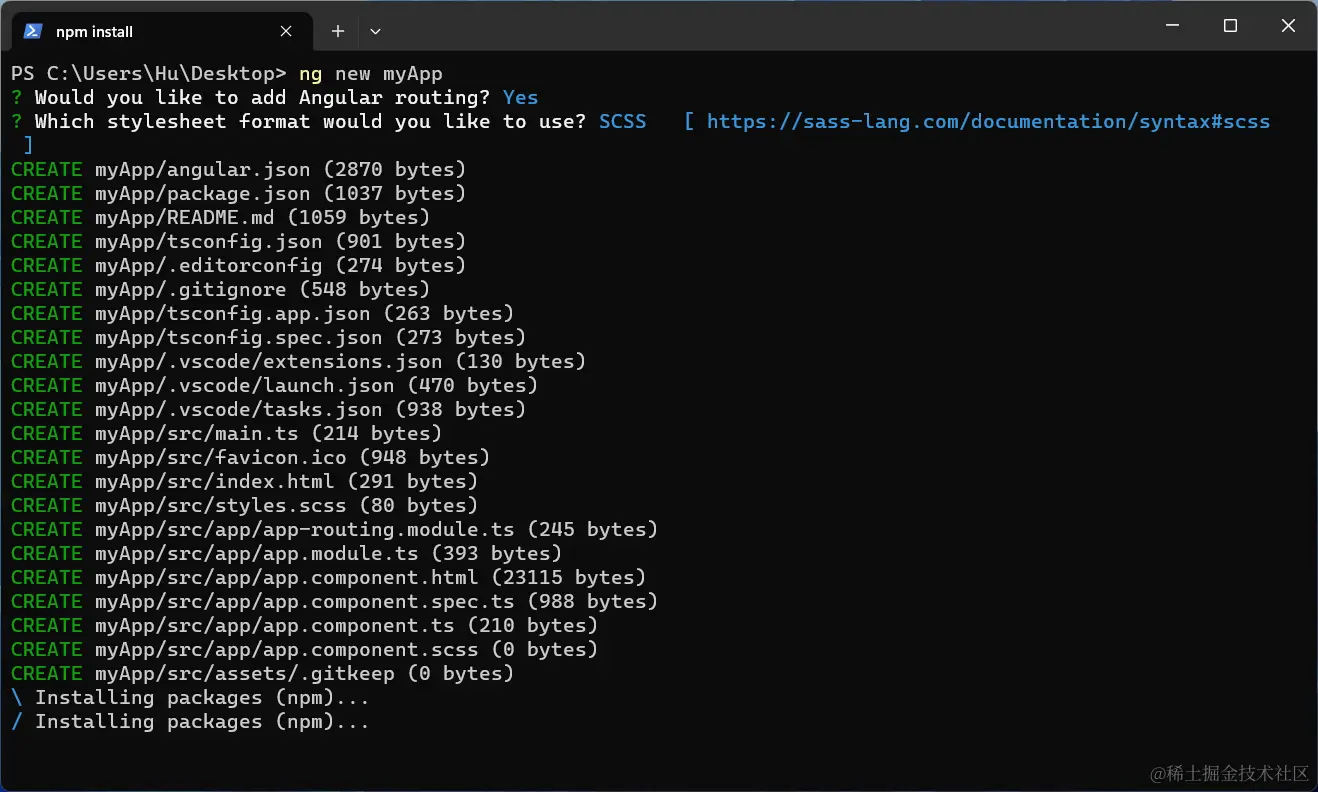Close the terminal window
Viewport: 1318px width, 792px height.
click(1288, 26)
